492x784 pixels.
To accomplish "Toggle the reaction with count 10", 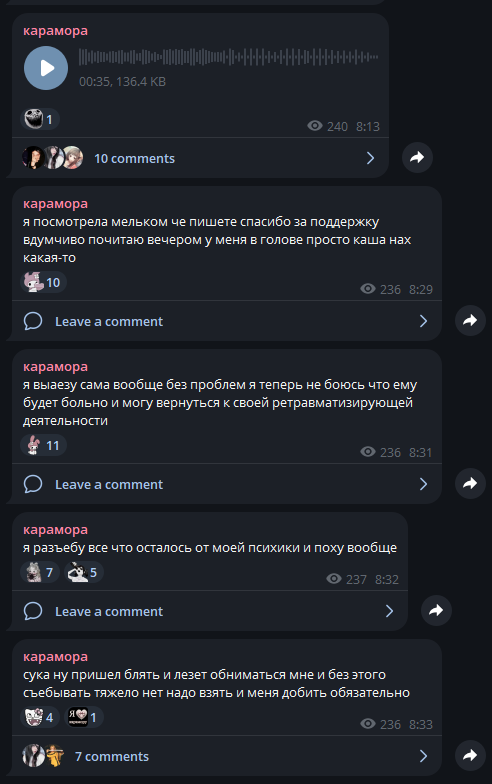I will pyautogui.click(x=43, y=282).
